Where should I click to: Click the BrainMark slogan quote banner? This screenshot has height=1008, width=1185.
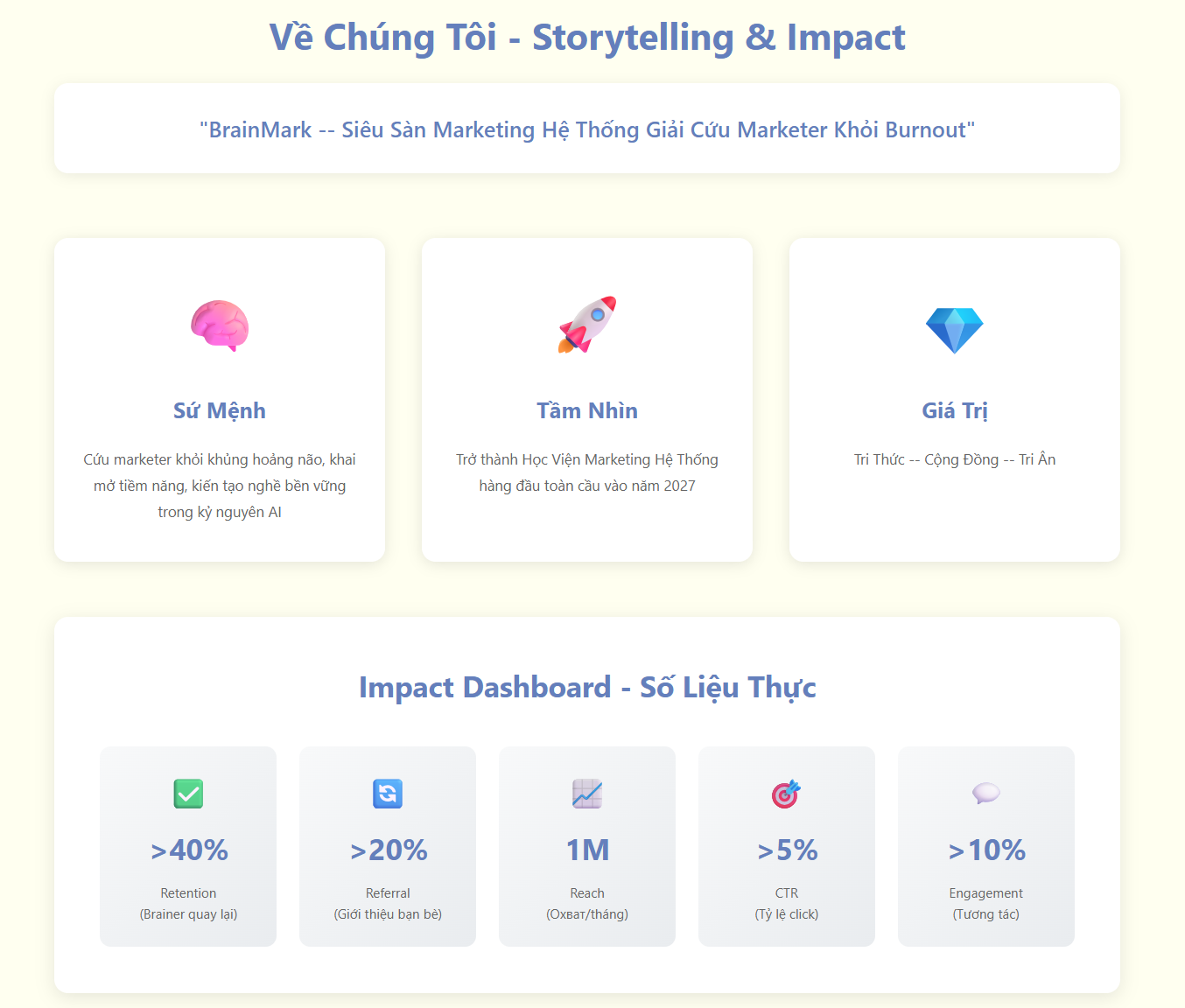point(587,129)
